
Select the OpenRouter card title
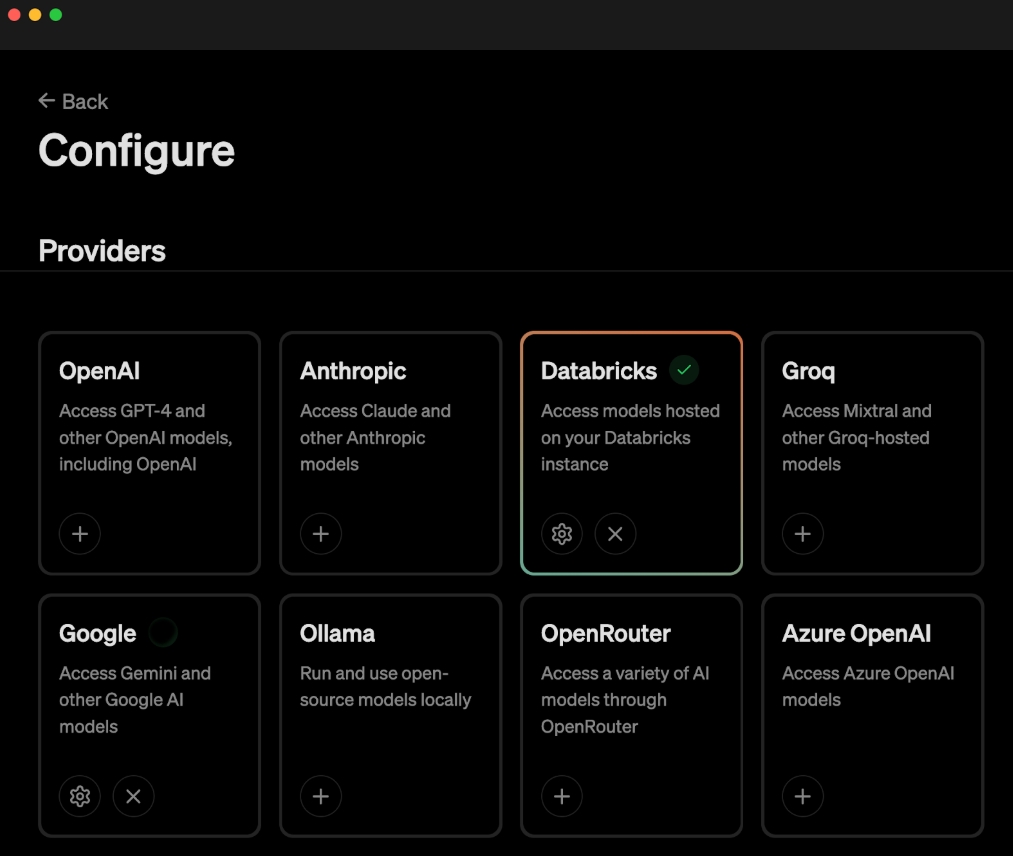click(606, 633)
